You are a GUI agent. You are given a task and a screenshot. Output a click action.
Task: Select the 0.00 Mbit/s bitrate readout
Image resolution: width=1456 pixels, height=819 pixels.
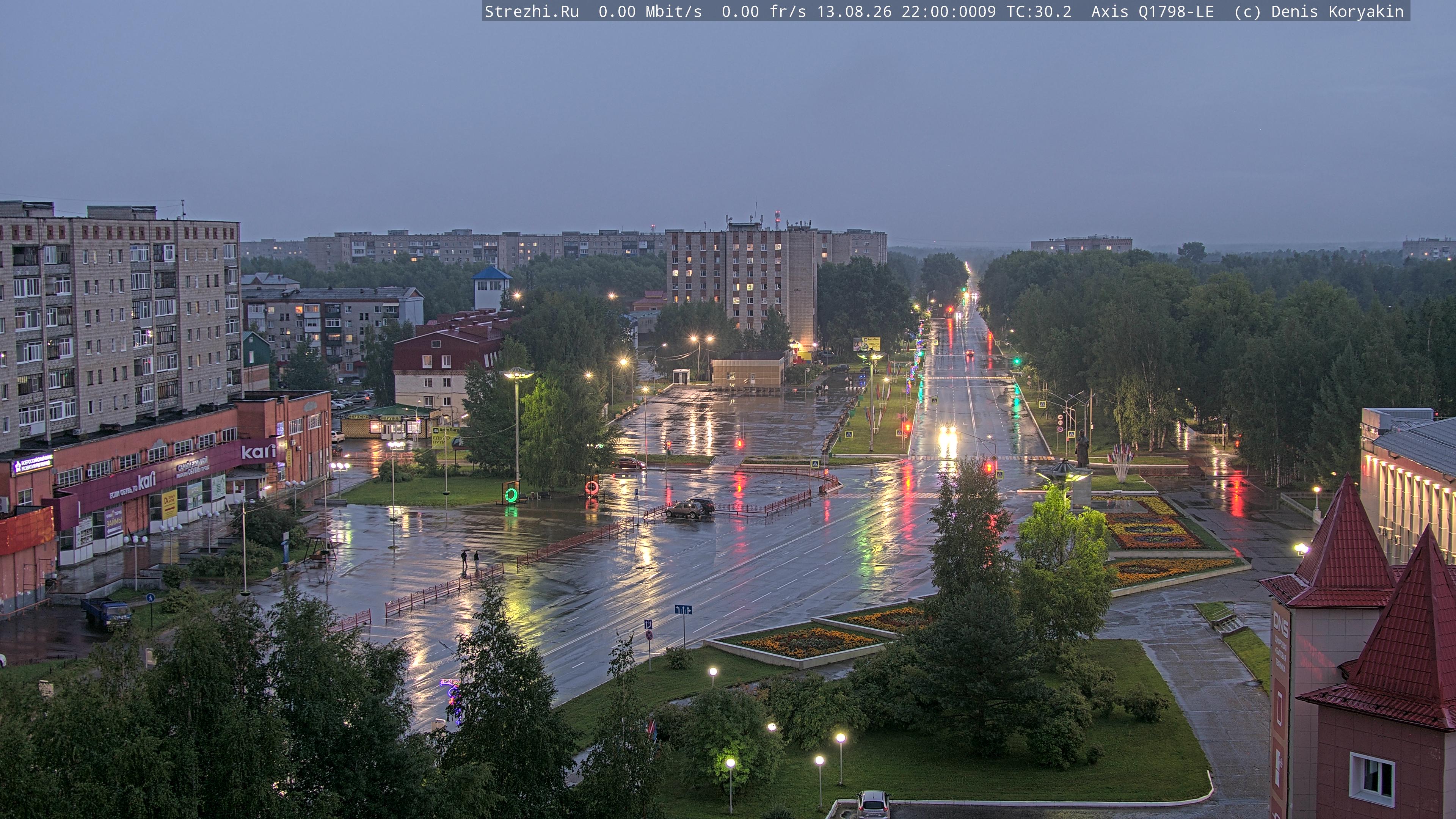coord(650,12)
